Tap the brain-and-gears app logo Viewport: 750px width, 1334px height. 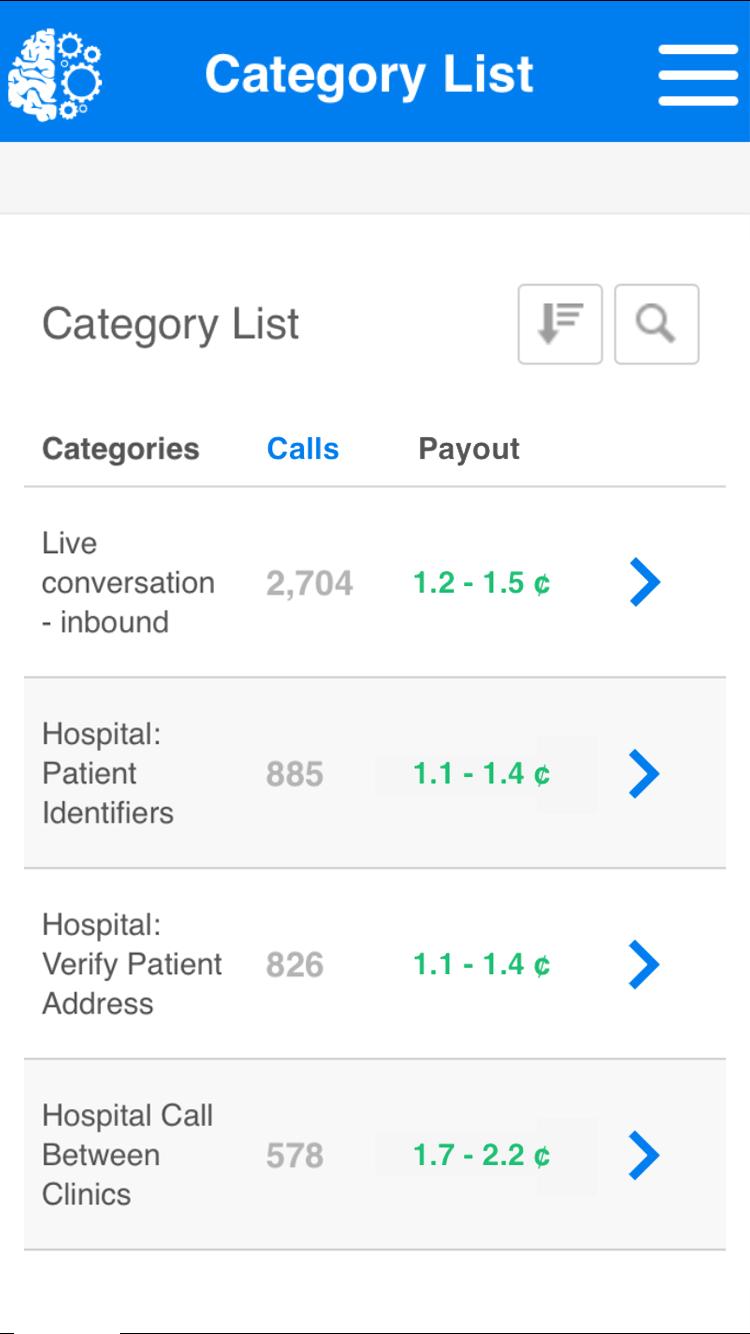[x=55, y=74]
